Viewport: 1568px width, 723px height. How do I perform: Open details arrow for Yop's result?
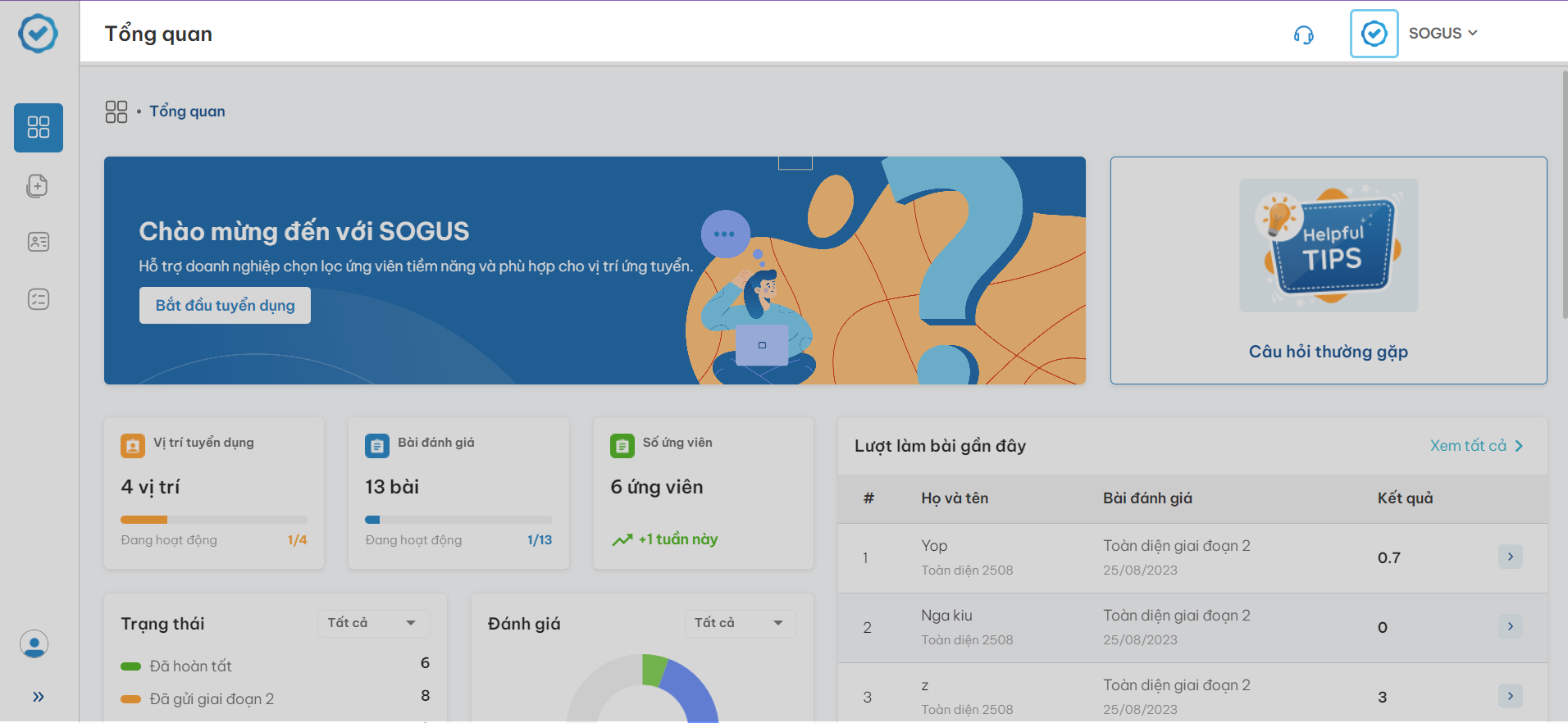(1510, 557)
